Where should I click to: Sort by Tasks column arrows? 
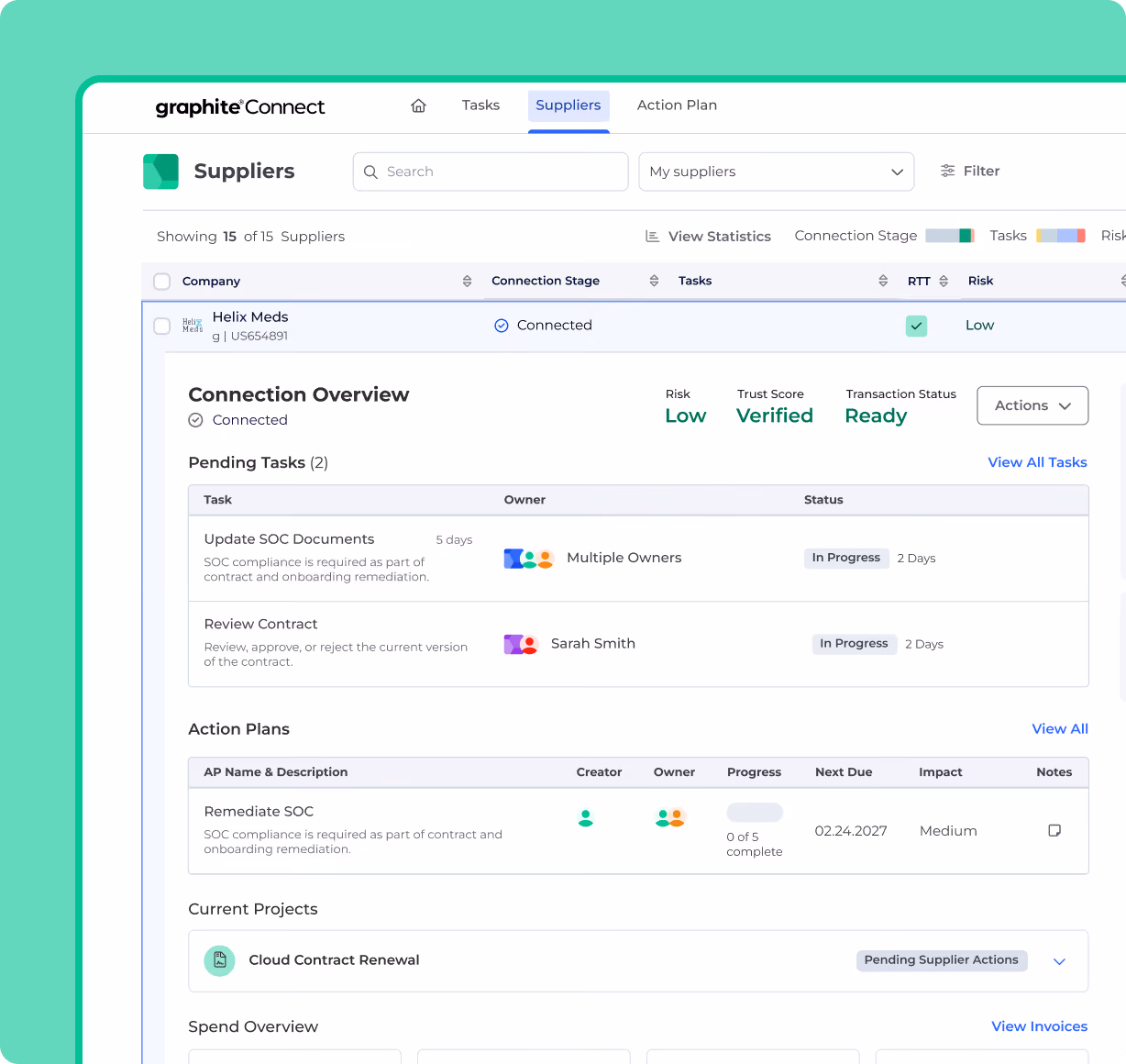pyautogui.click(x=883, y=281)
